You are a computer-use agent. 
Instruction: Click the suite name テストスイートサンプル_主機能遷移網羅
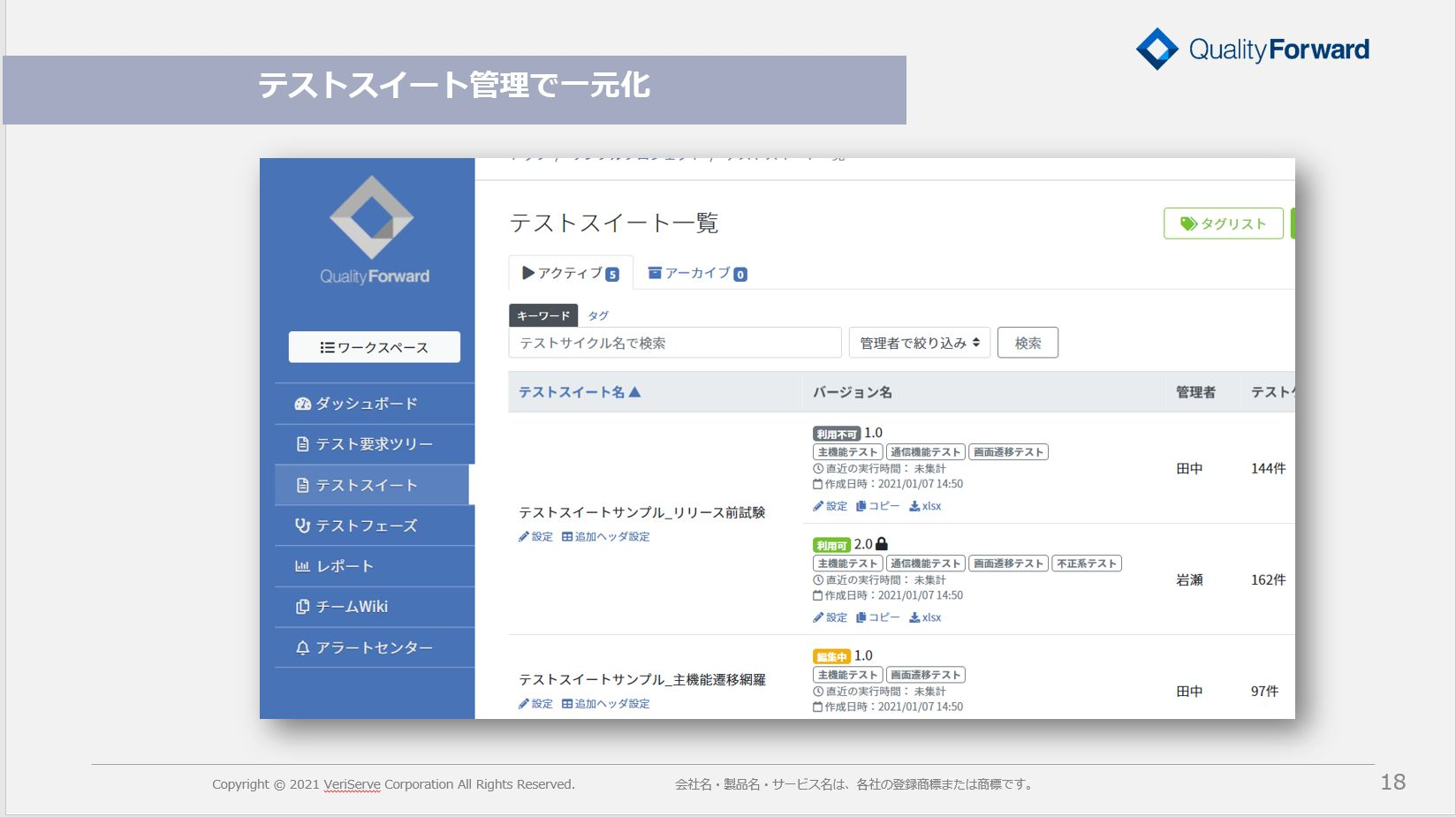pos(641,679)
